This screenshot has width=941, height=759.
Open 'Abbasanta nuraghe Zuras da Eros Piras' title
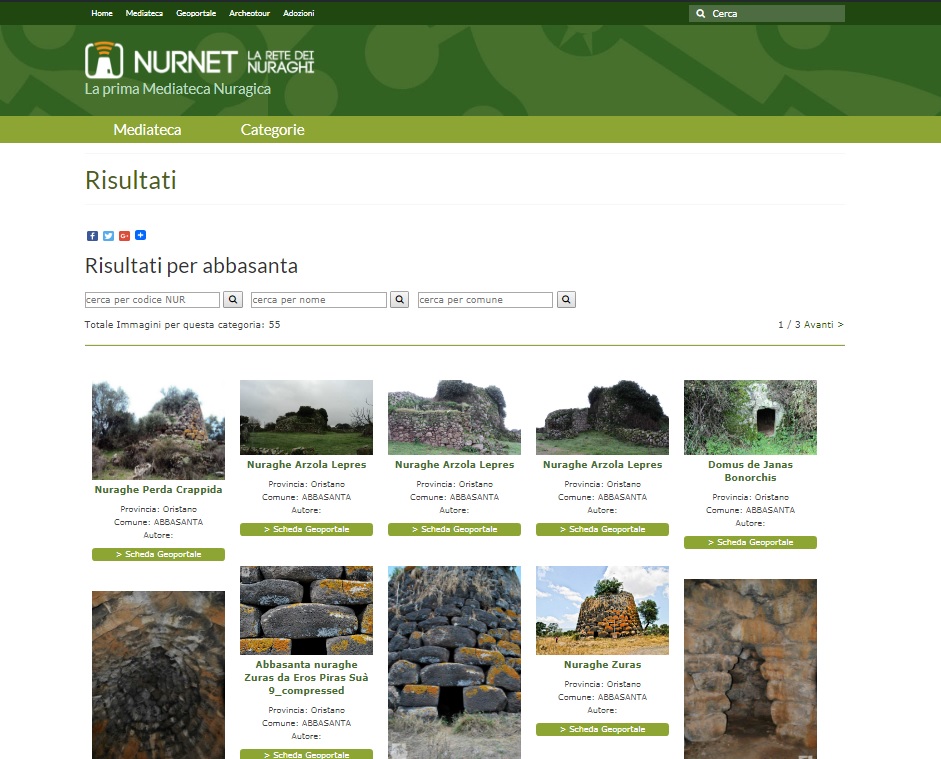[x=306, y=677]
